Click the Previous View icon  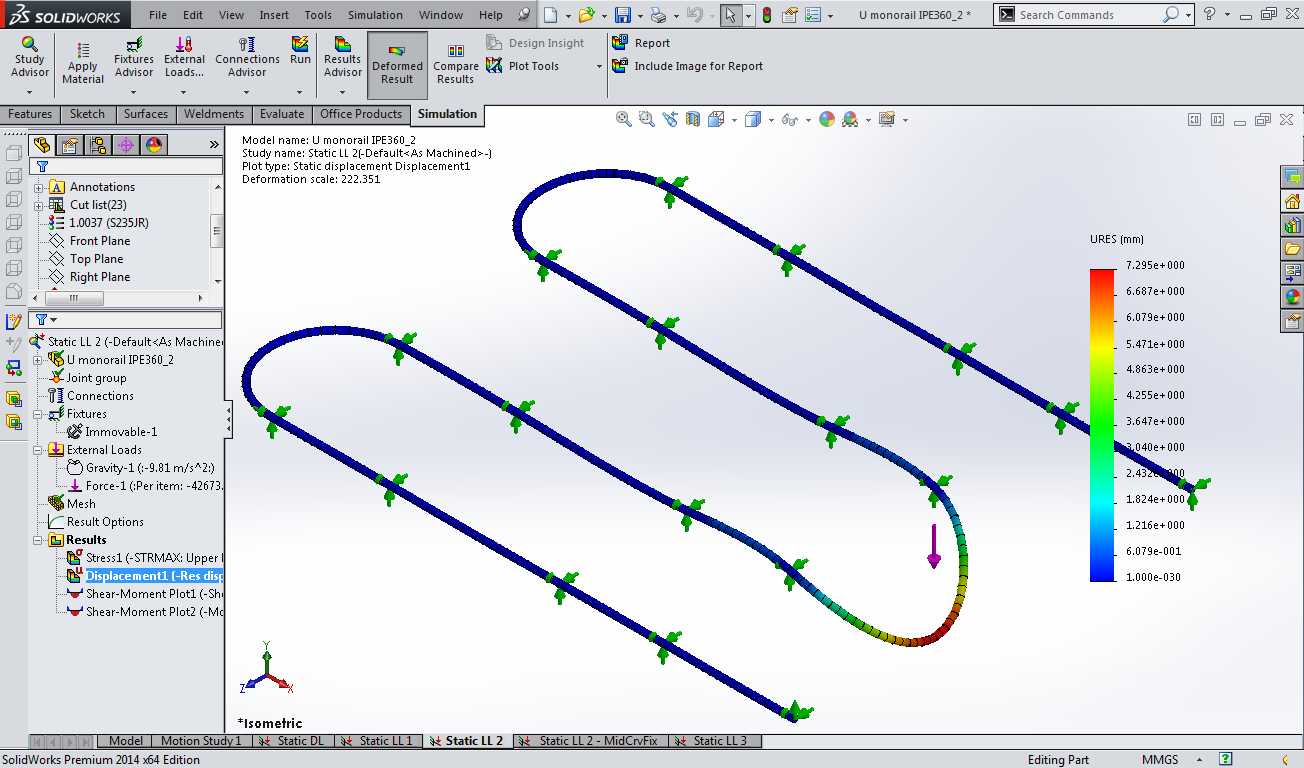[x=670, y=119]
